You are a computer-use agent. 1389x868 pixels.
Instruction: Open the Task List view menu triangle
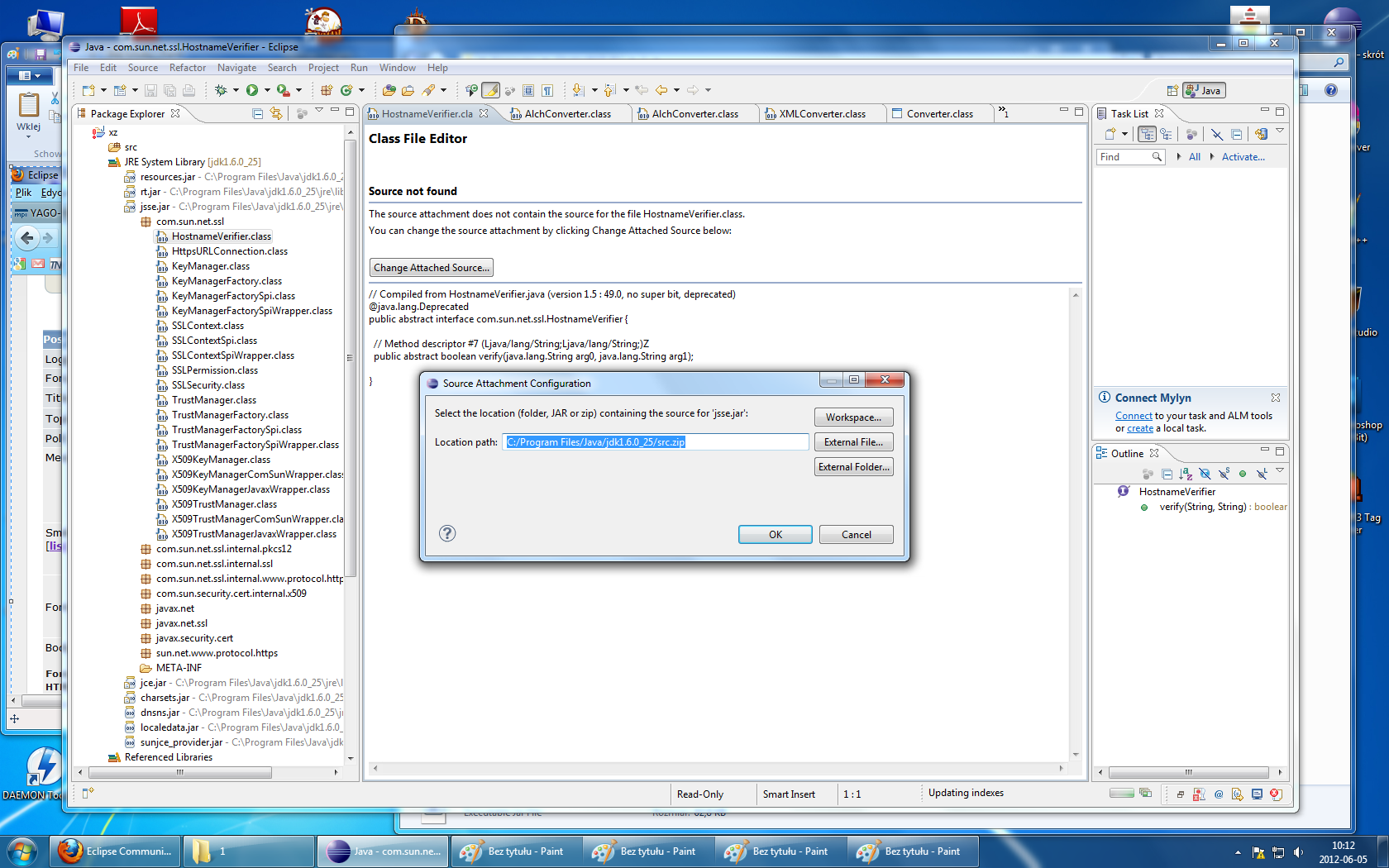[x=1280, y=131]
